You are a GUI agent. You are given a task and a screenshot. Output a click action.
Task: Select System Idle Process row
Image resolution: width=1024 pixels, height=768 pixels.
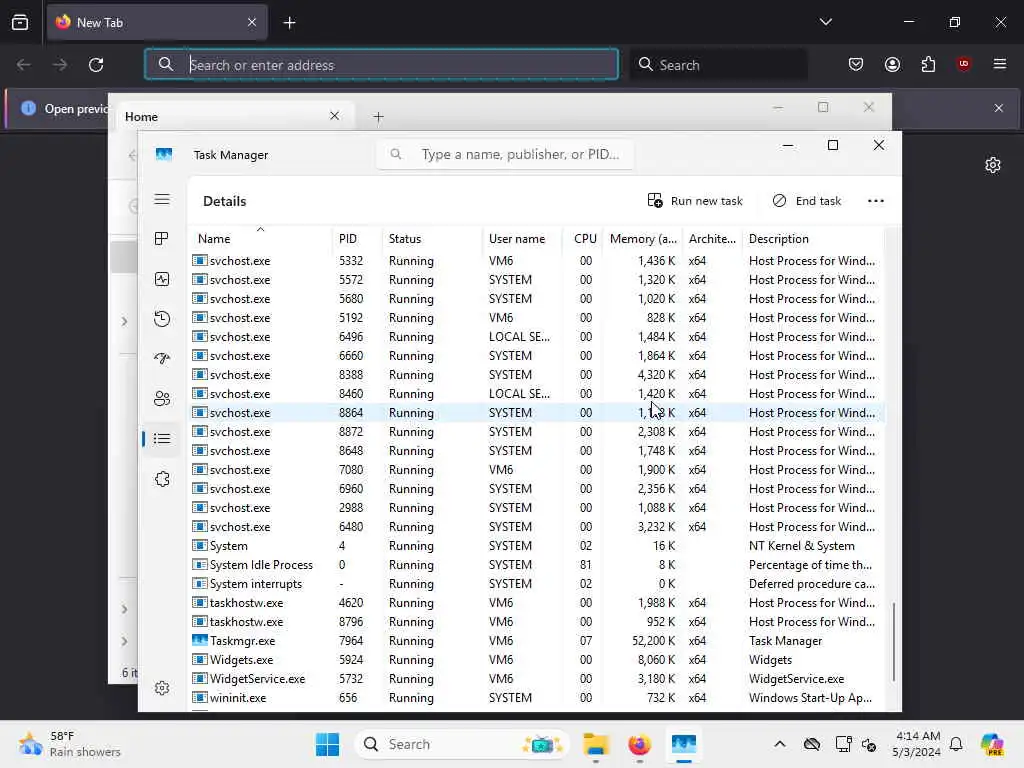537,565
